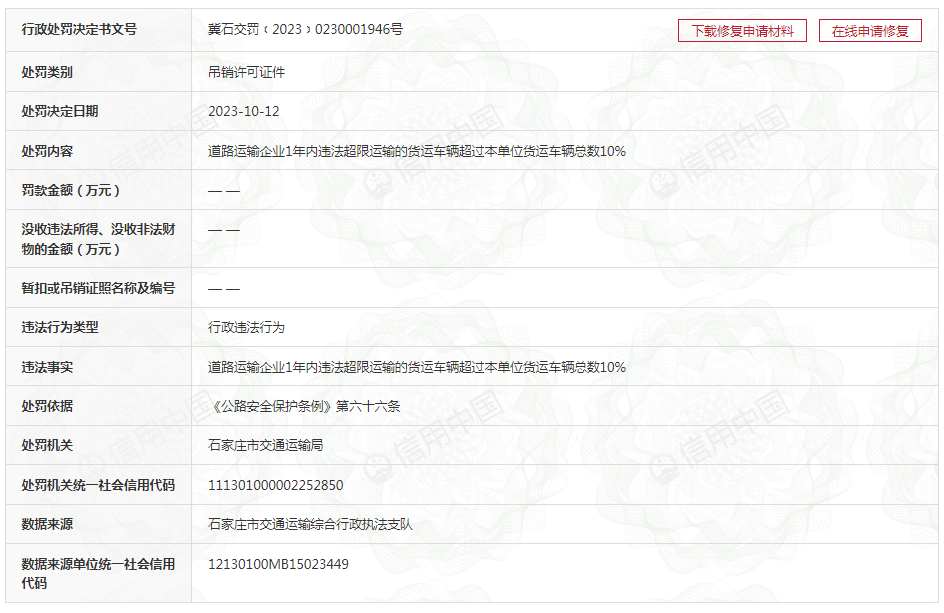Click the 罚款金额（万元） label
The image size is (944, 613).
(x=71, y=190)
